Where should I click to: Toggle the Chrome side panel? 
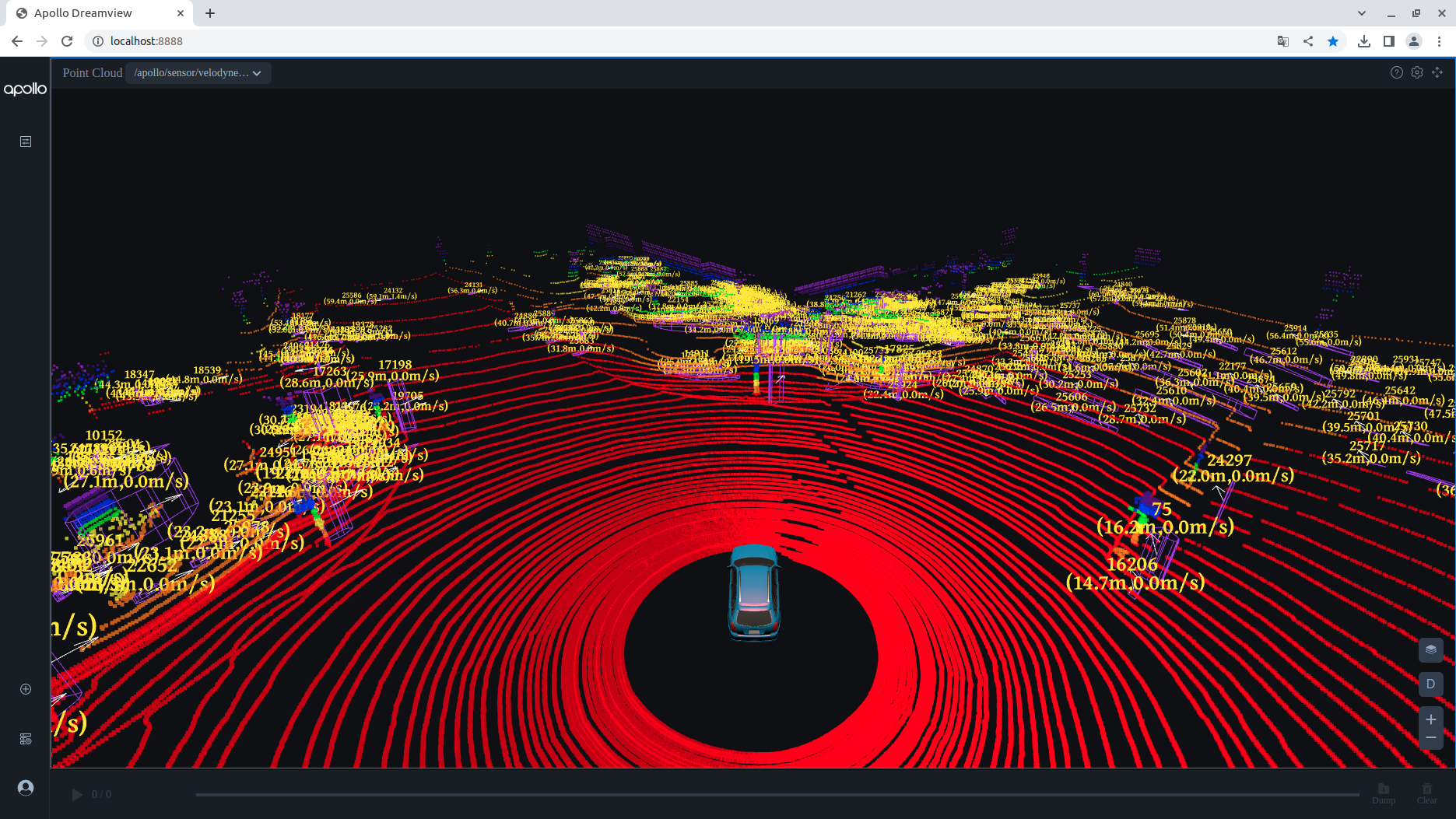coord(1389,41)
